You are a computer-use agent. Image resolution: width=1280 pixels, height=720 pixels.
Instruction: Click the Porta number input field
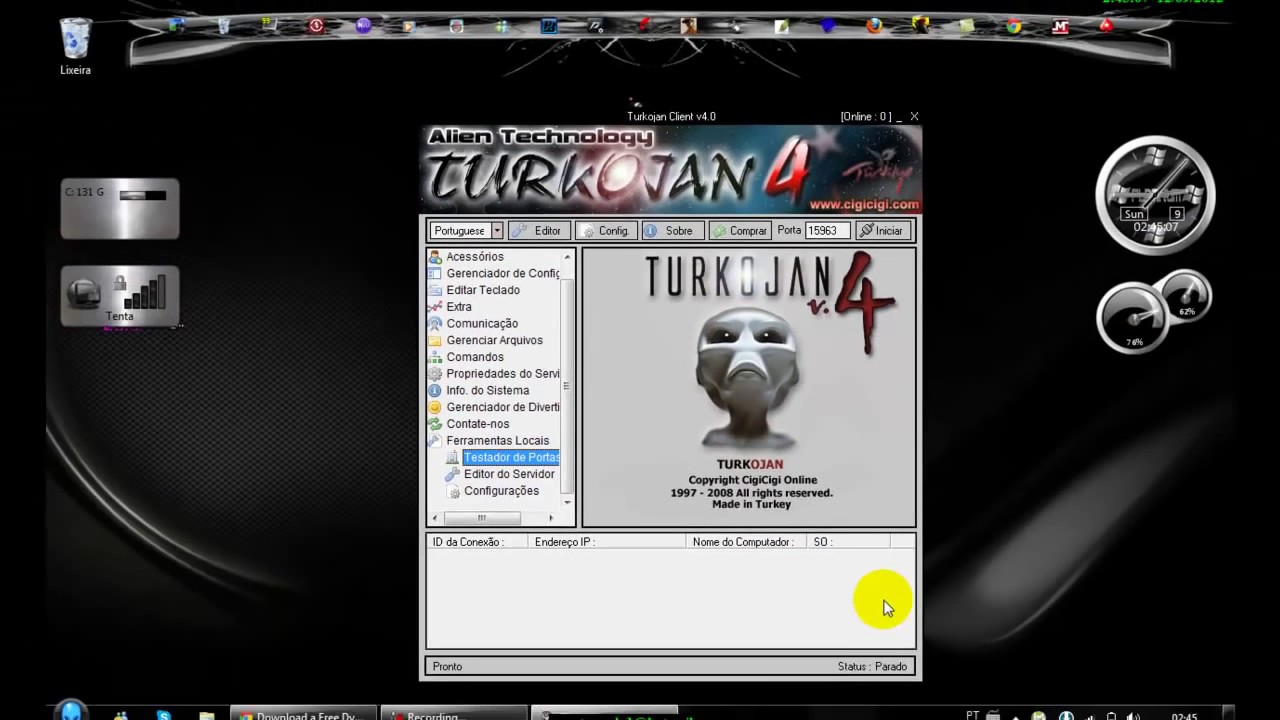pos(827,231)
